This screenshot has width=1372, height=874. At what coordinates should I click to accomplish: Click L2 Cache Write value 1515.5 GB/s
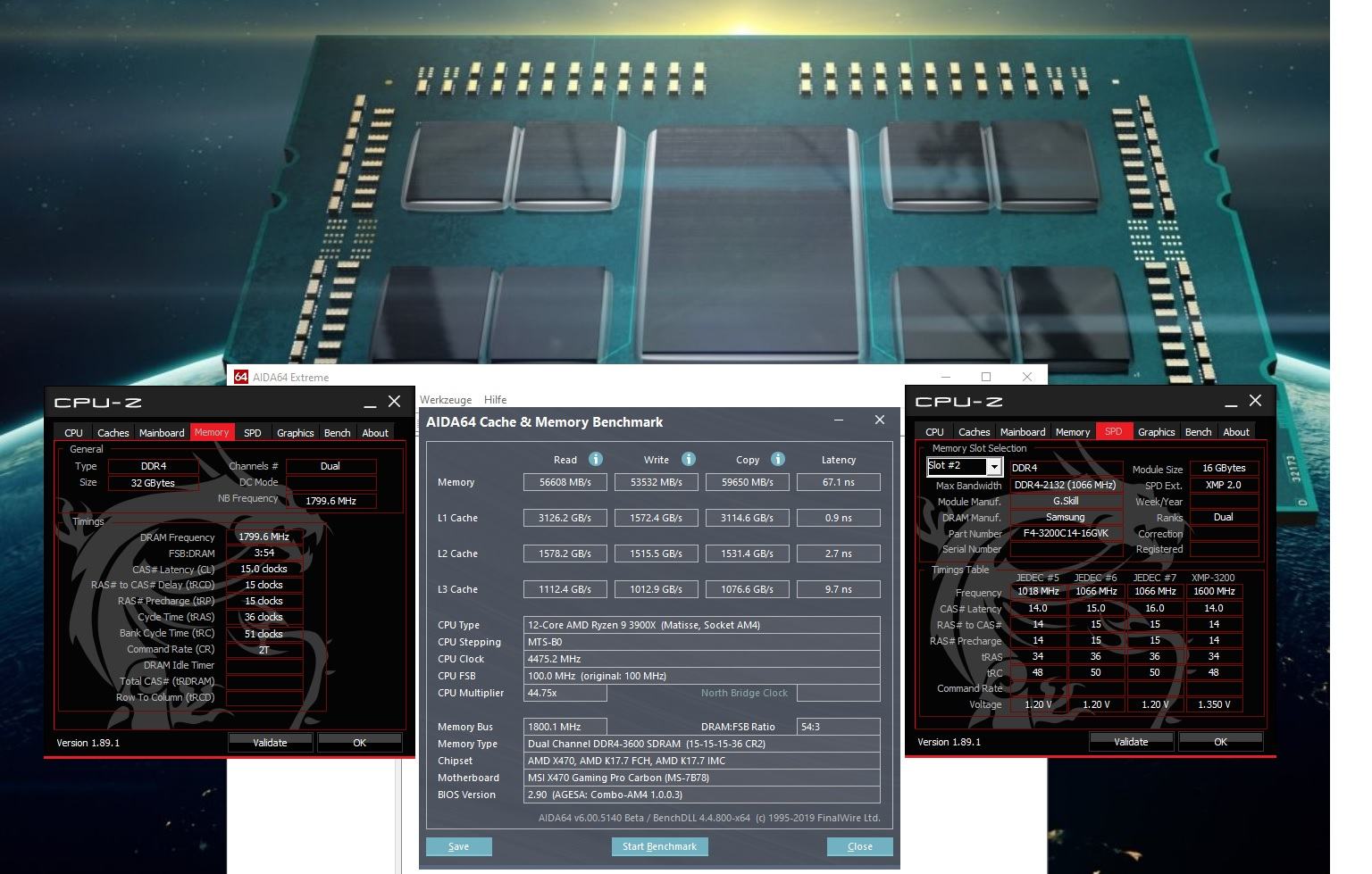657,554
